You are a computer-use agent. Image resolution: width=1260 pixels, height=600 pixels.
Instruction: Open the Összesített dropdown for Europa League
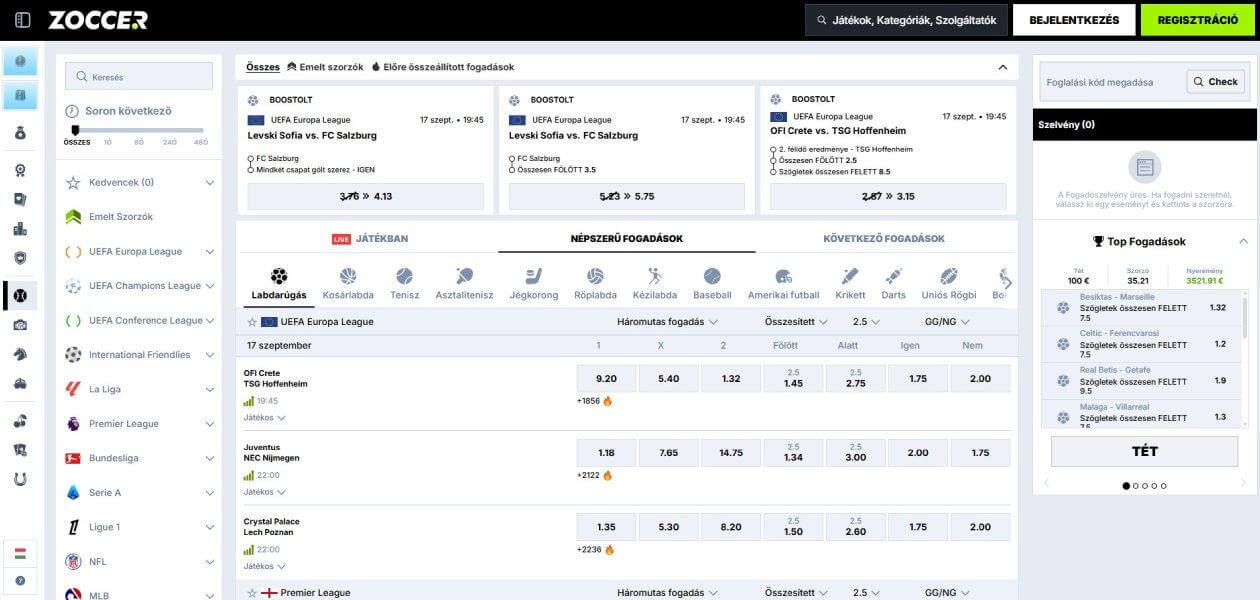click(796, 322)
